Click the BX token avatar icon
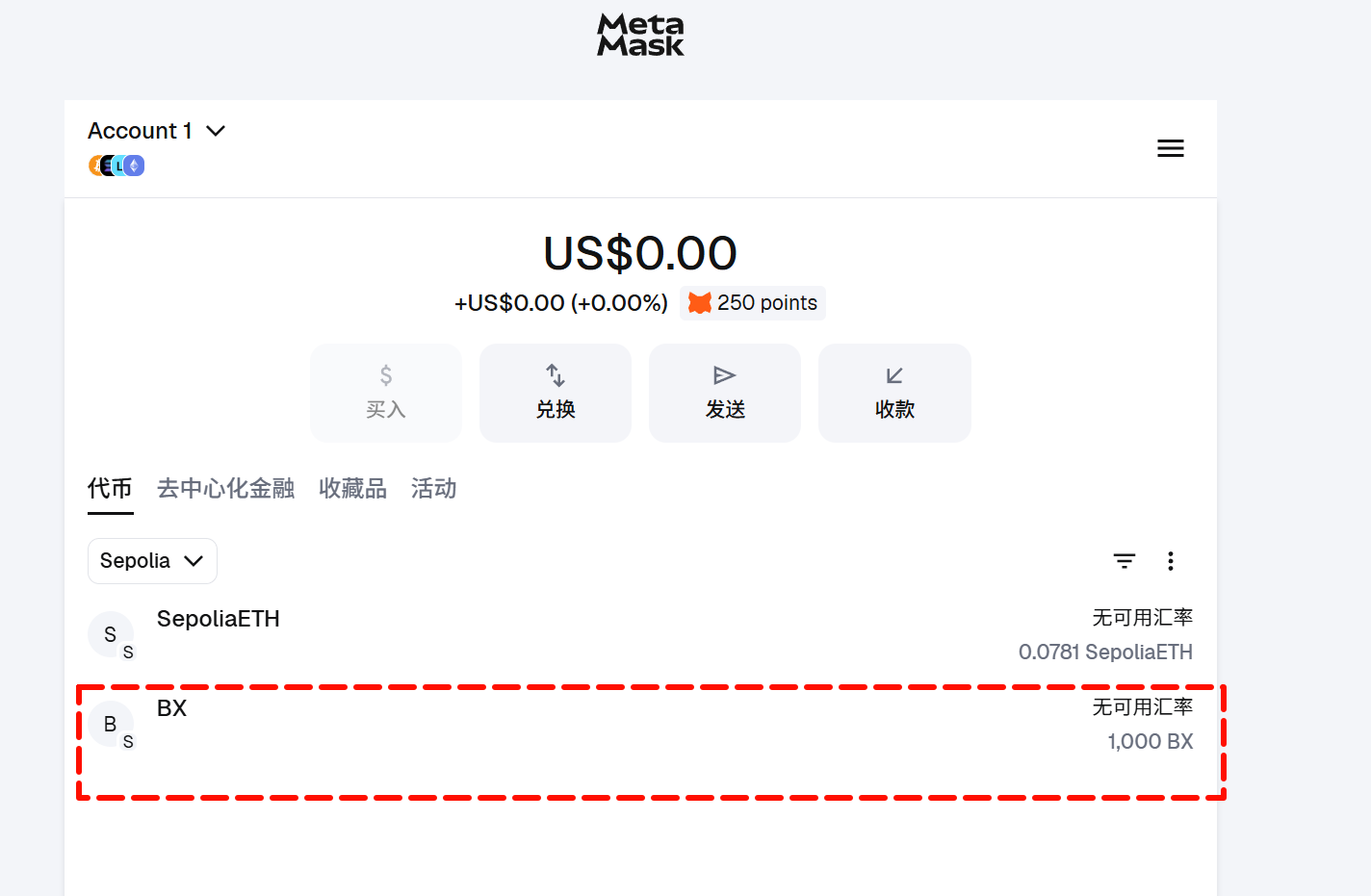The height and width of the screenshot is (896, 1371). [110, 724]
